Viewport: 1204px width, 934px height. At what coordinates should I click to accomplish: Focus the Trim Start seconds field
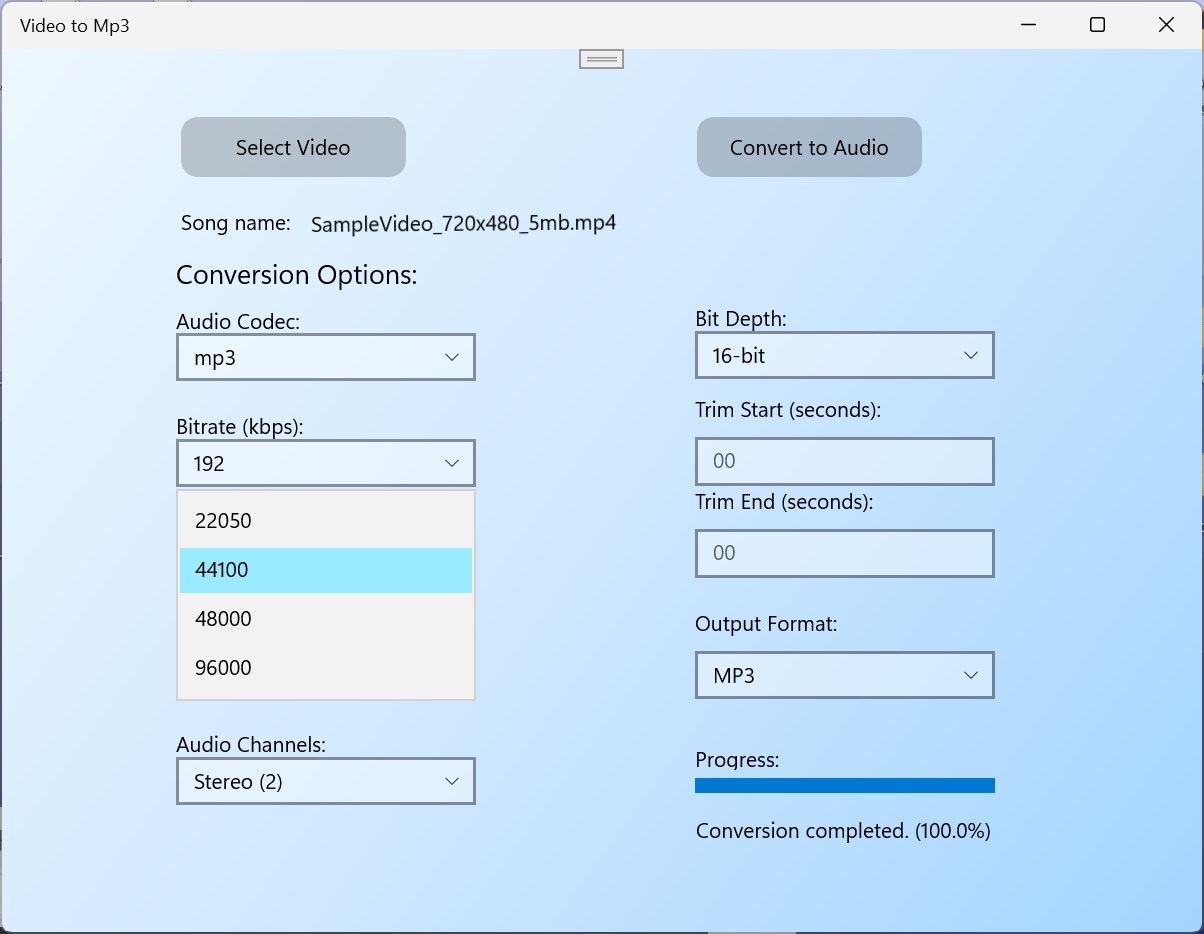point(845,461)
